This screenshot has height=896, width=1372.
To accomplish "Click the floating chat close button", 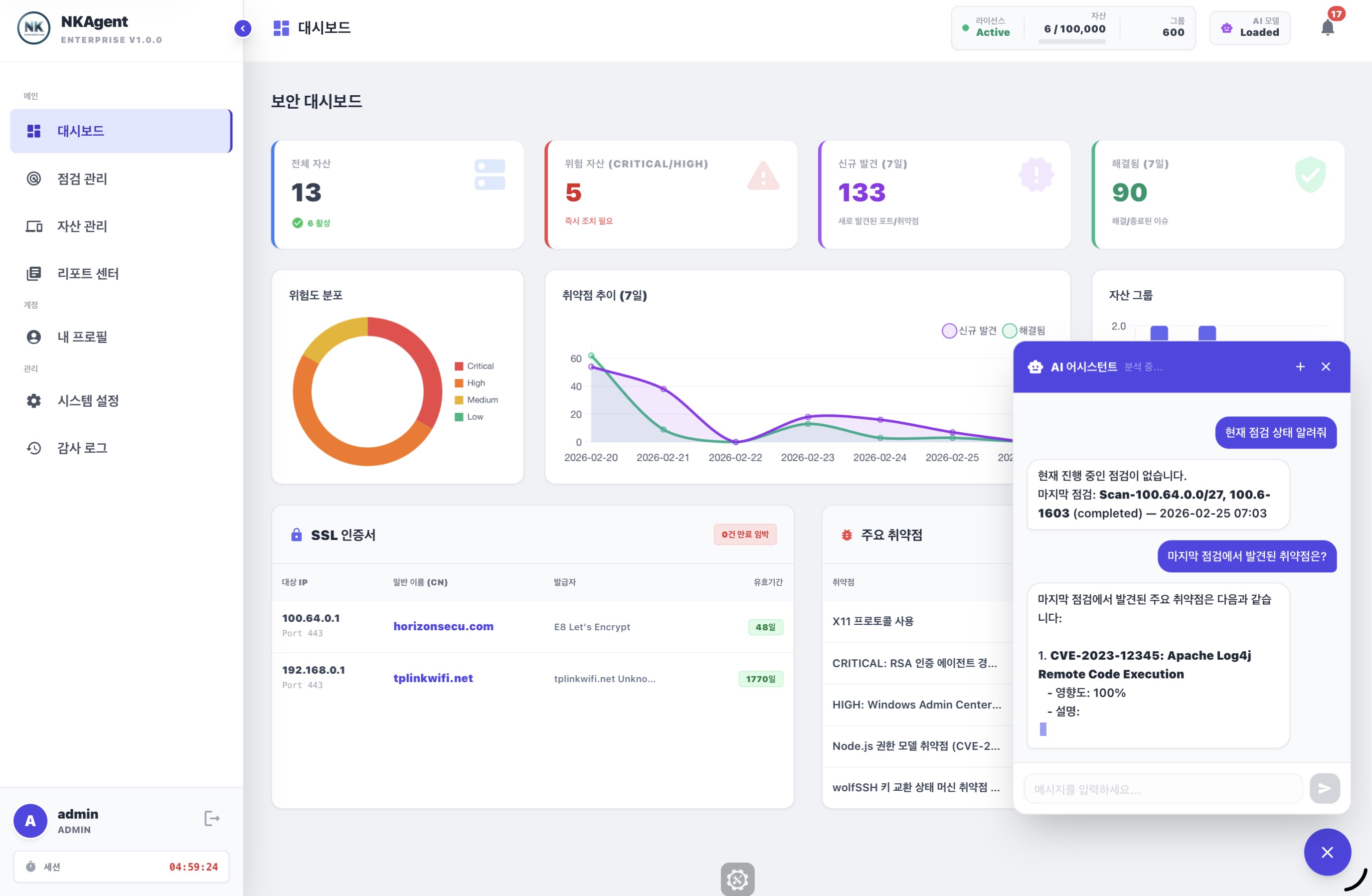I will [1327, 852].
